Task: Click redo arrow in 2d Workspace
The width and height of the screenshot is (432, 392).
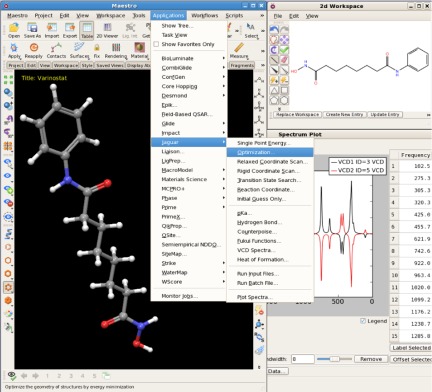Action: 284,30
